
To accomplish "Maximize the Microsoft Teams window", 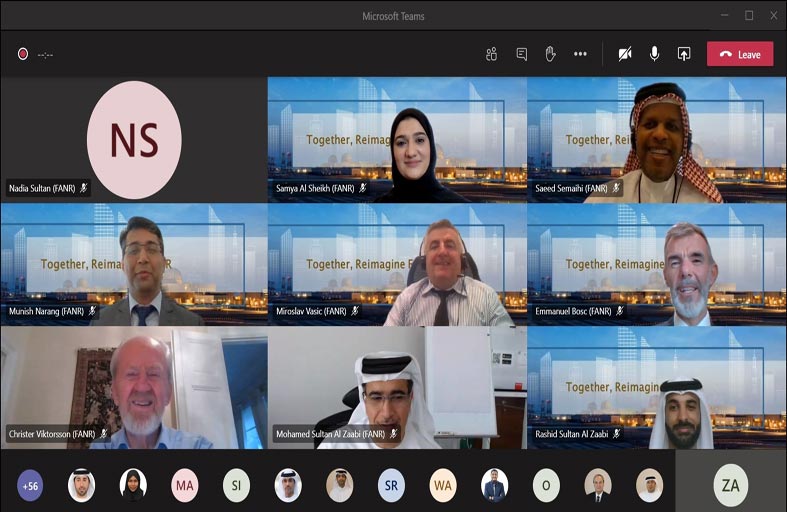I will pos(749,15).
